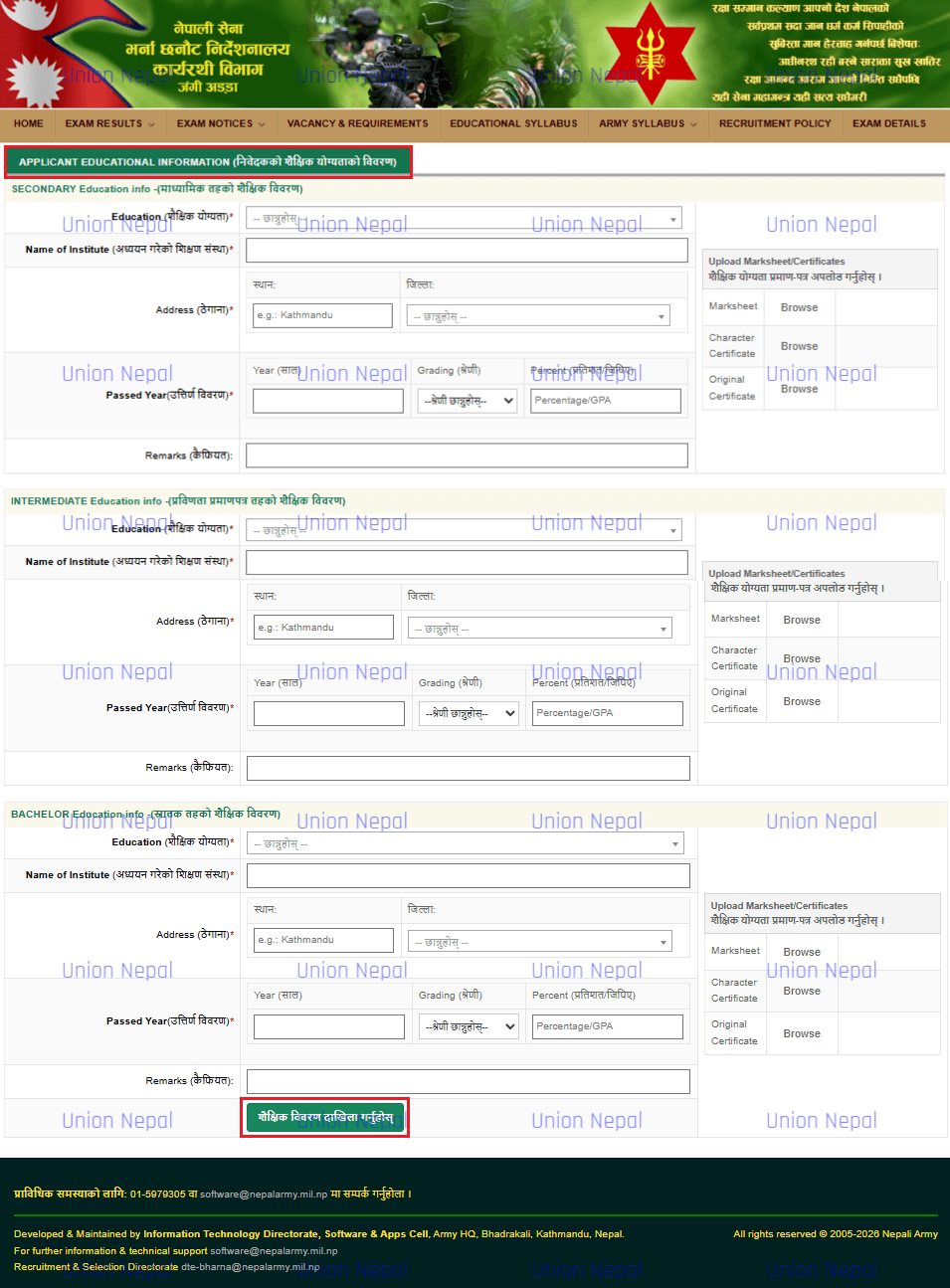Image resolution: width=950 pixels, height=1288 pixels.
Task: Expand the EXAM NOTICES menu
Action: pos(221,124)
